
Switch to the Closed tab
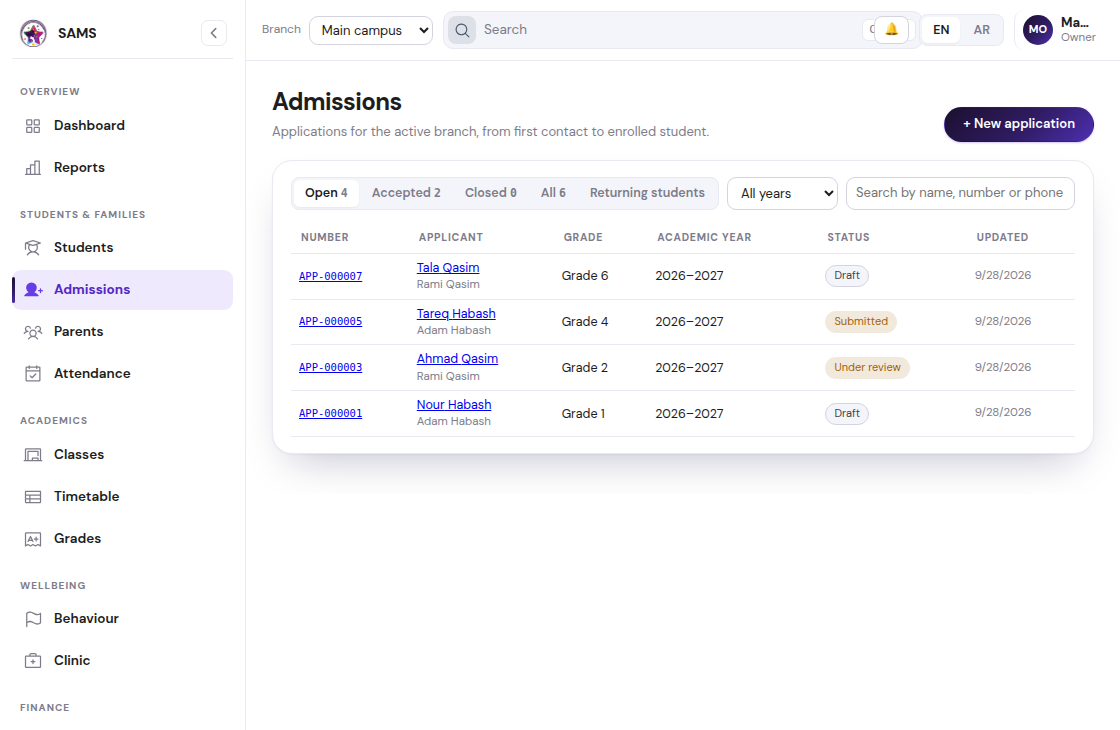(491, 193)
